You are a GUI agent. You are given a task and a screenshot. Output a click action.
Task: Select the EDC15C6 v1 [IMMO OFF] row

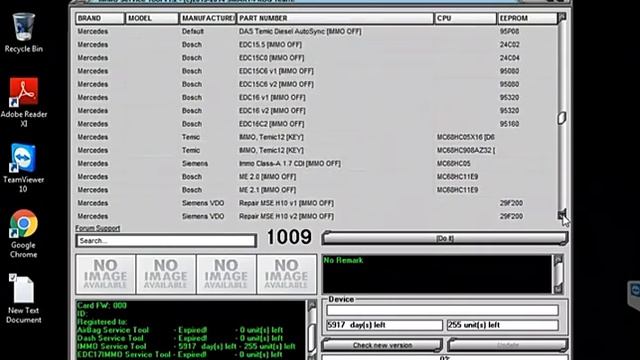click(316, 71)
